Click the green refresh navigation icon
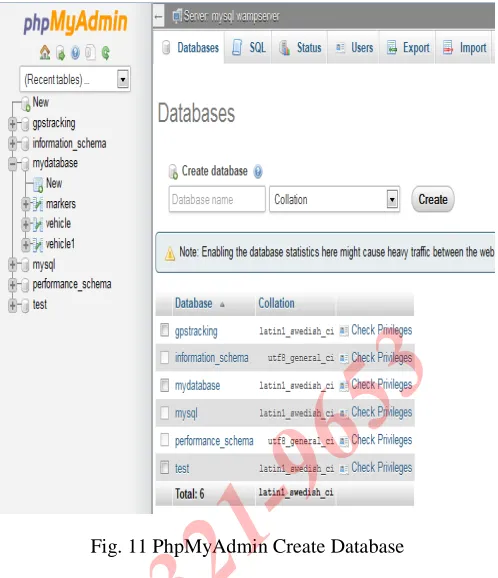The width and height of the screenshot is (498, 578). [105, 53]
